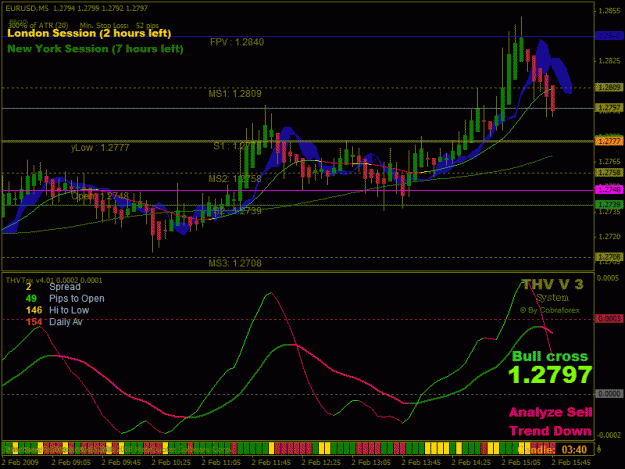
Task: Click the THVTrix v4.01 indicator title
Action: click(x=54, y=281)
